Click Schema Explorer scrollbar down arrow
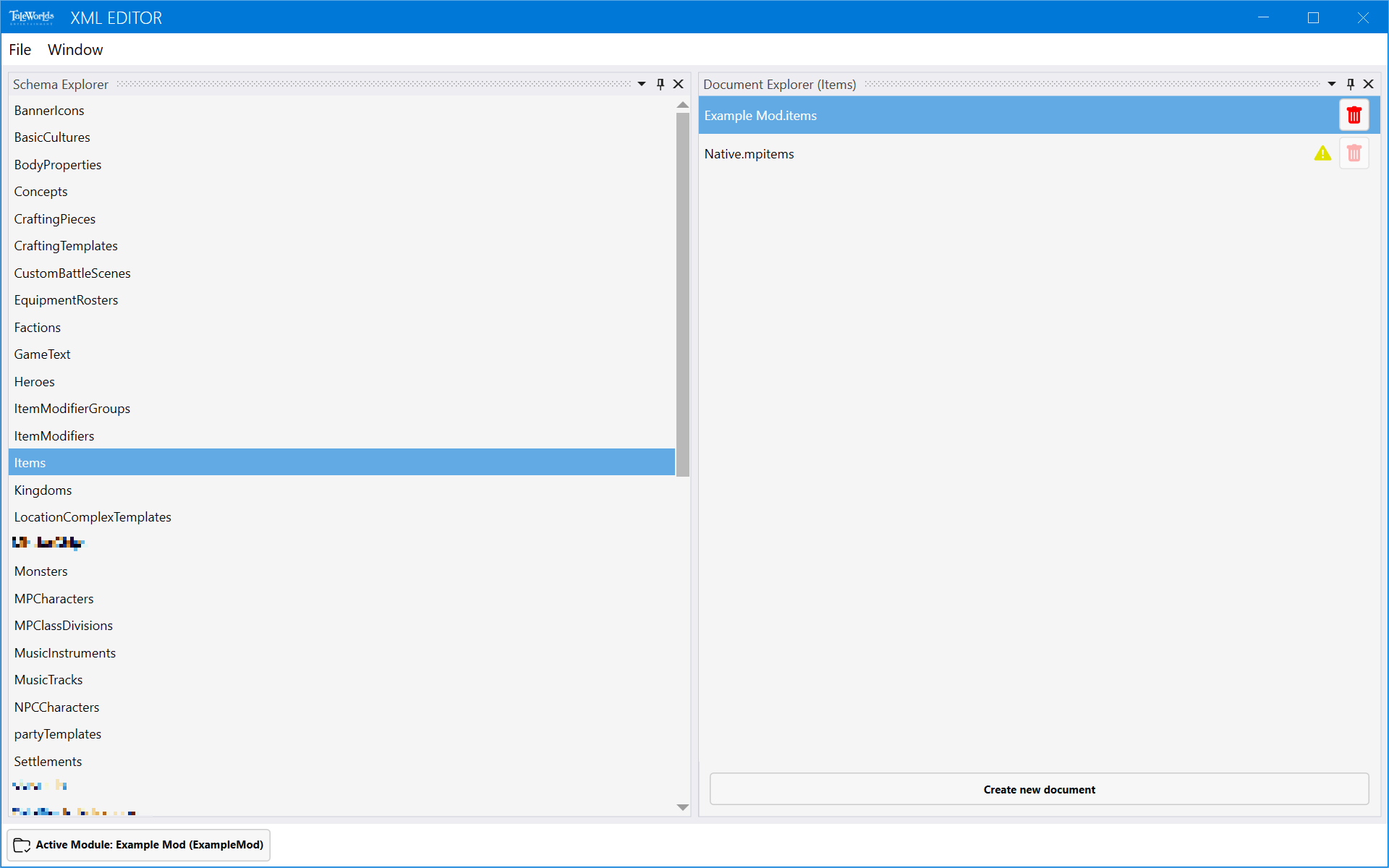The width and height of the screenshot is (1389, 868). click(682, 807)
